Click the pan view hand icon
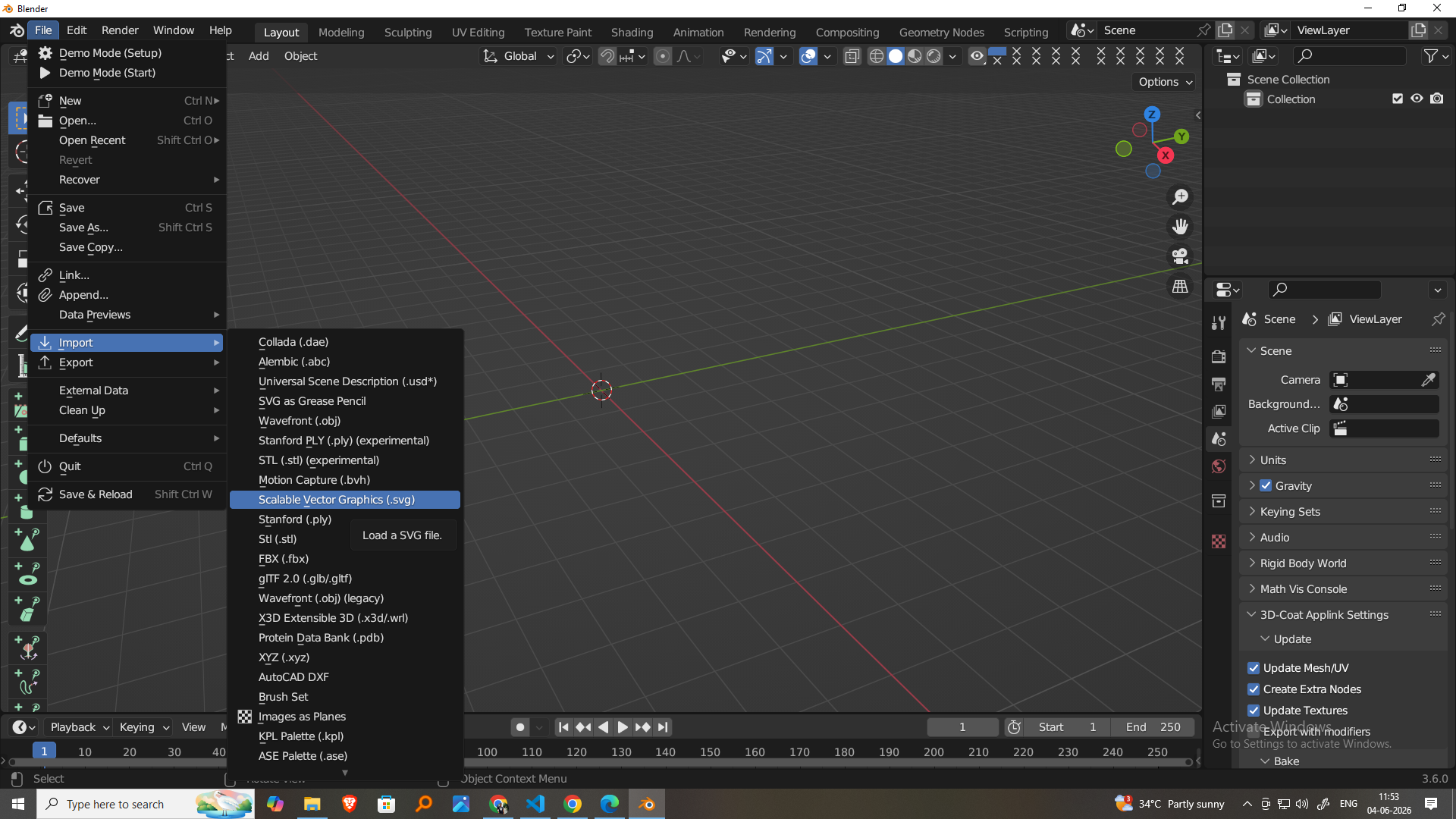 click(x=1180, y=227)
